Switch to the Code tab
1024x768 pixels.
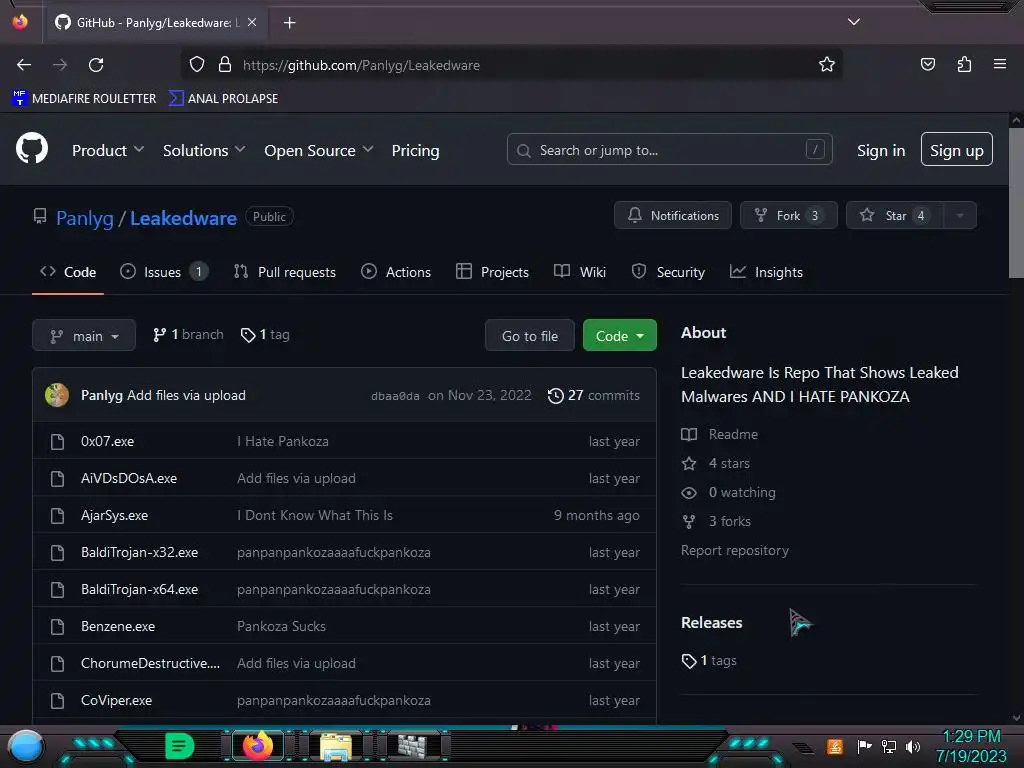tap(68, 272)
